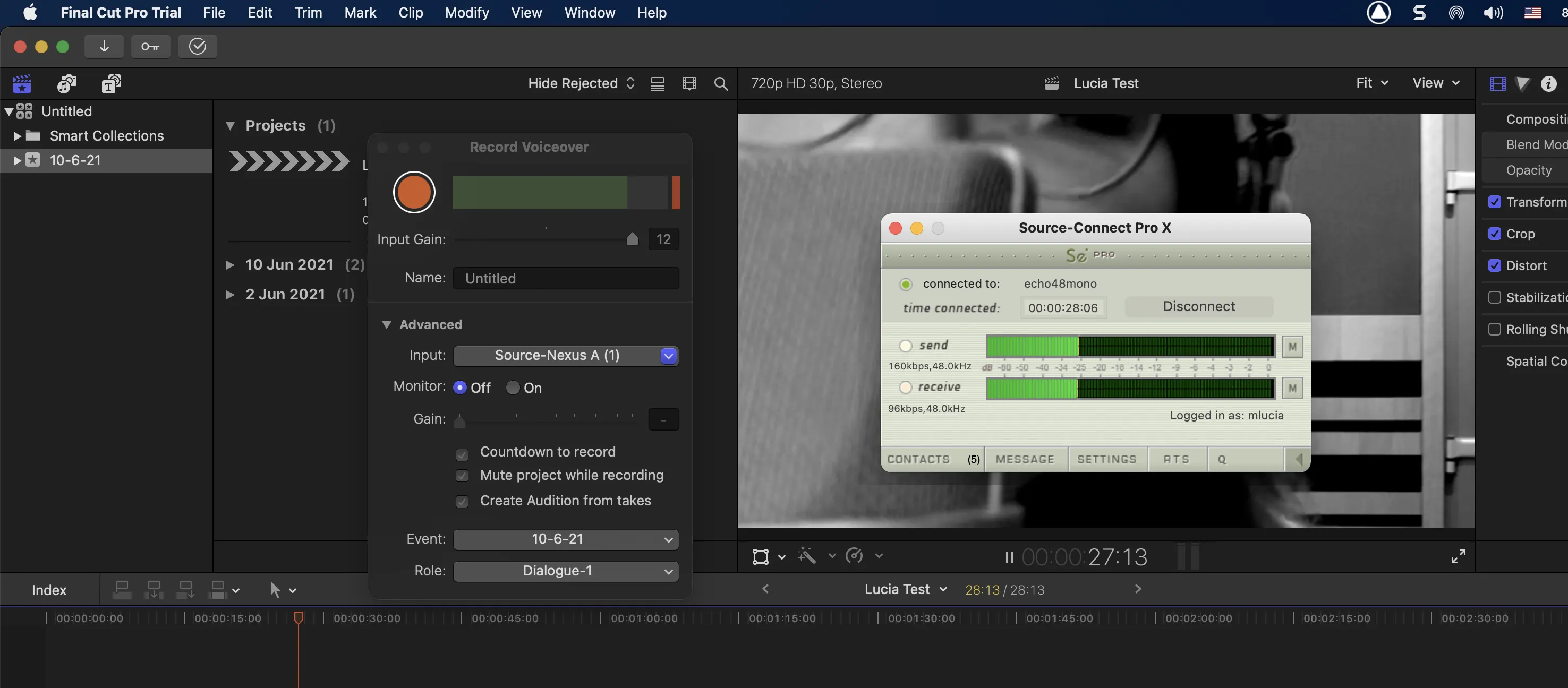
Task: Mute the receive channel in Source-Connect
Action: (1292, 388)
